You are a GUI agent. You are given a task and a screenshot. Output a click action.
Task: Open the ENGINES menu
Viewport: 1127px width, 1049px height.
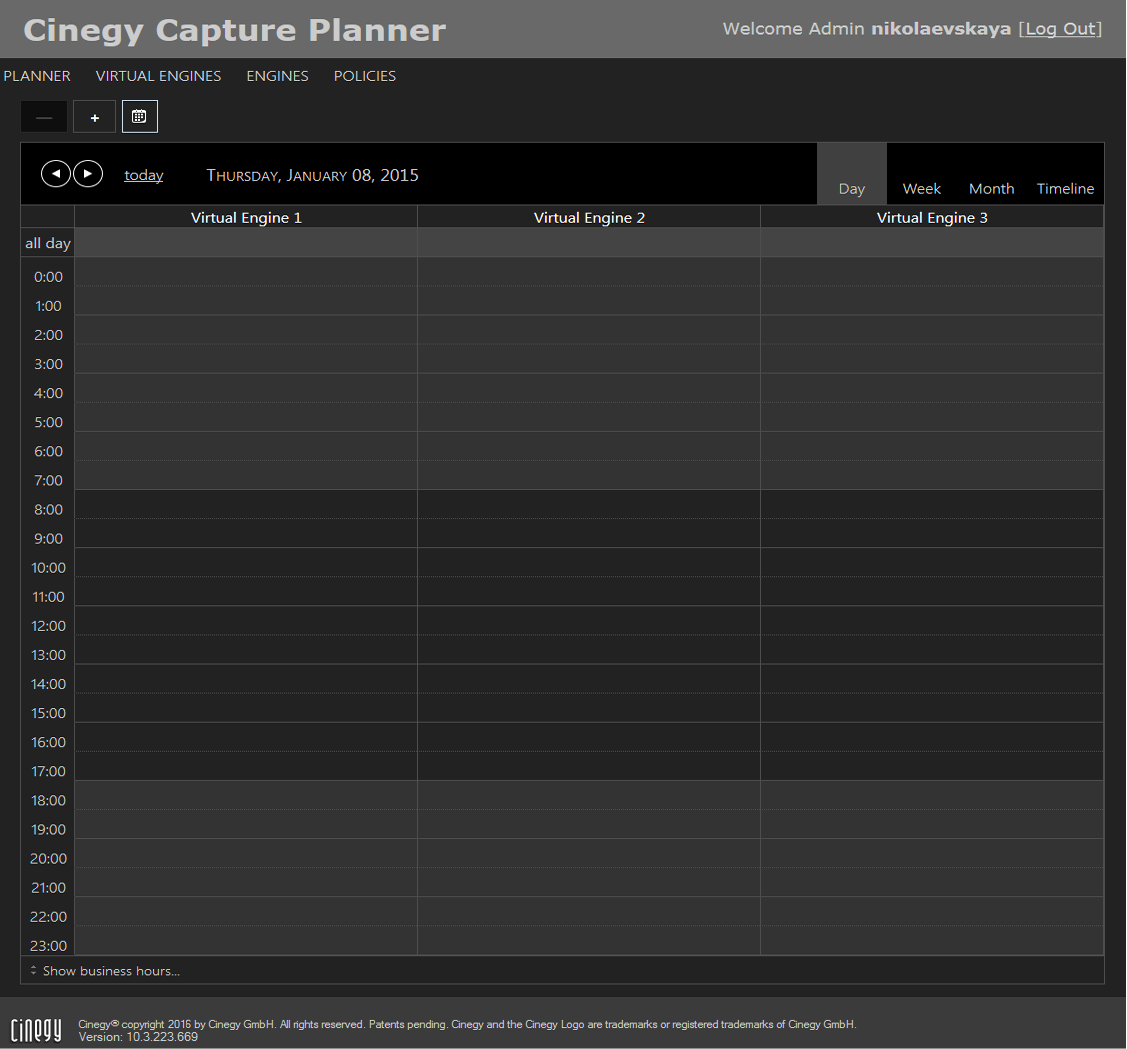pos(277,76)
